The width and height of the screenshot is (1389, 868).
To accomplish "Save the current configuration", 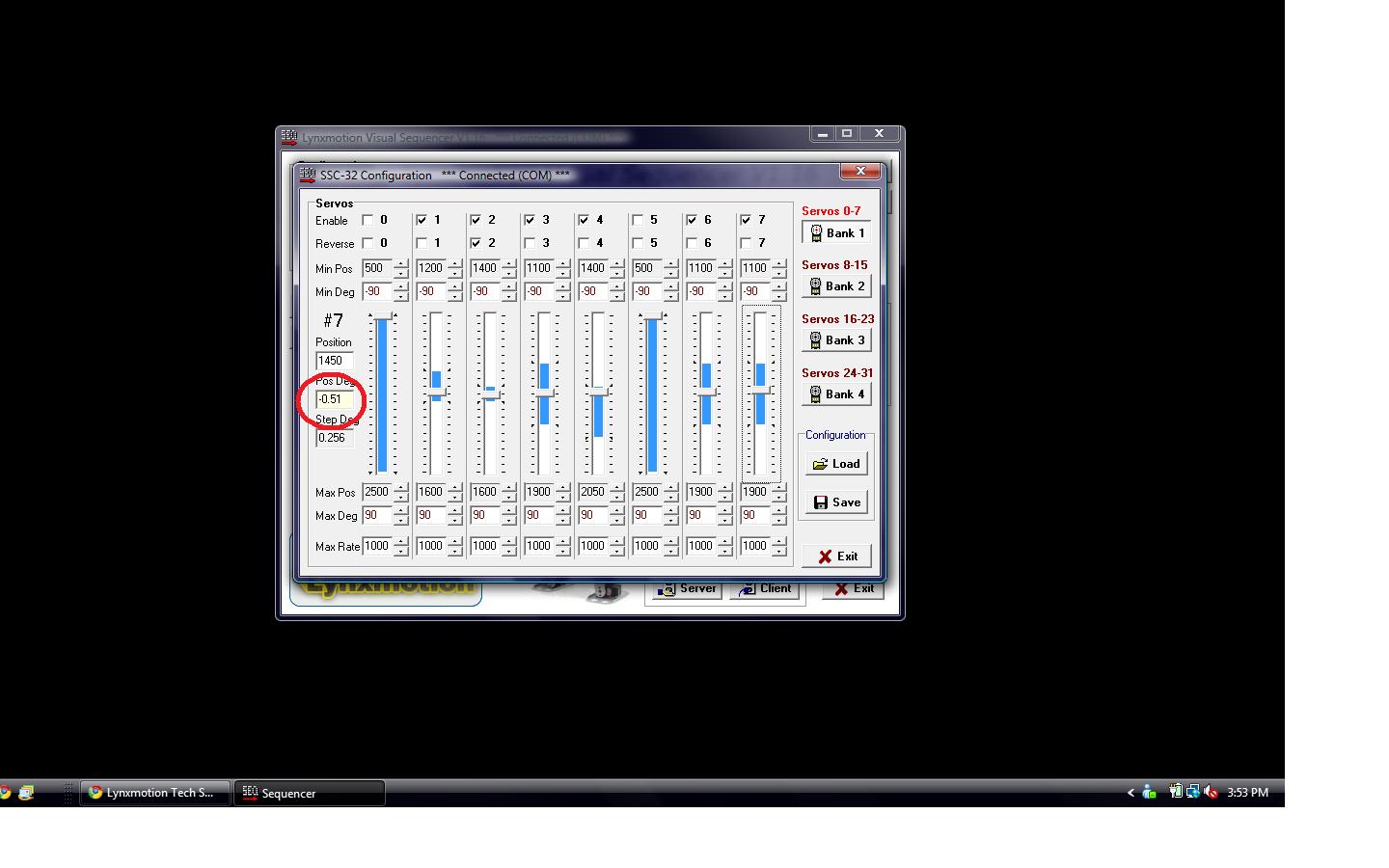I will (836, 502).
